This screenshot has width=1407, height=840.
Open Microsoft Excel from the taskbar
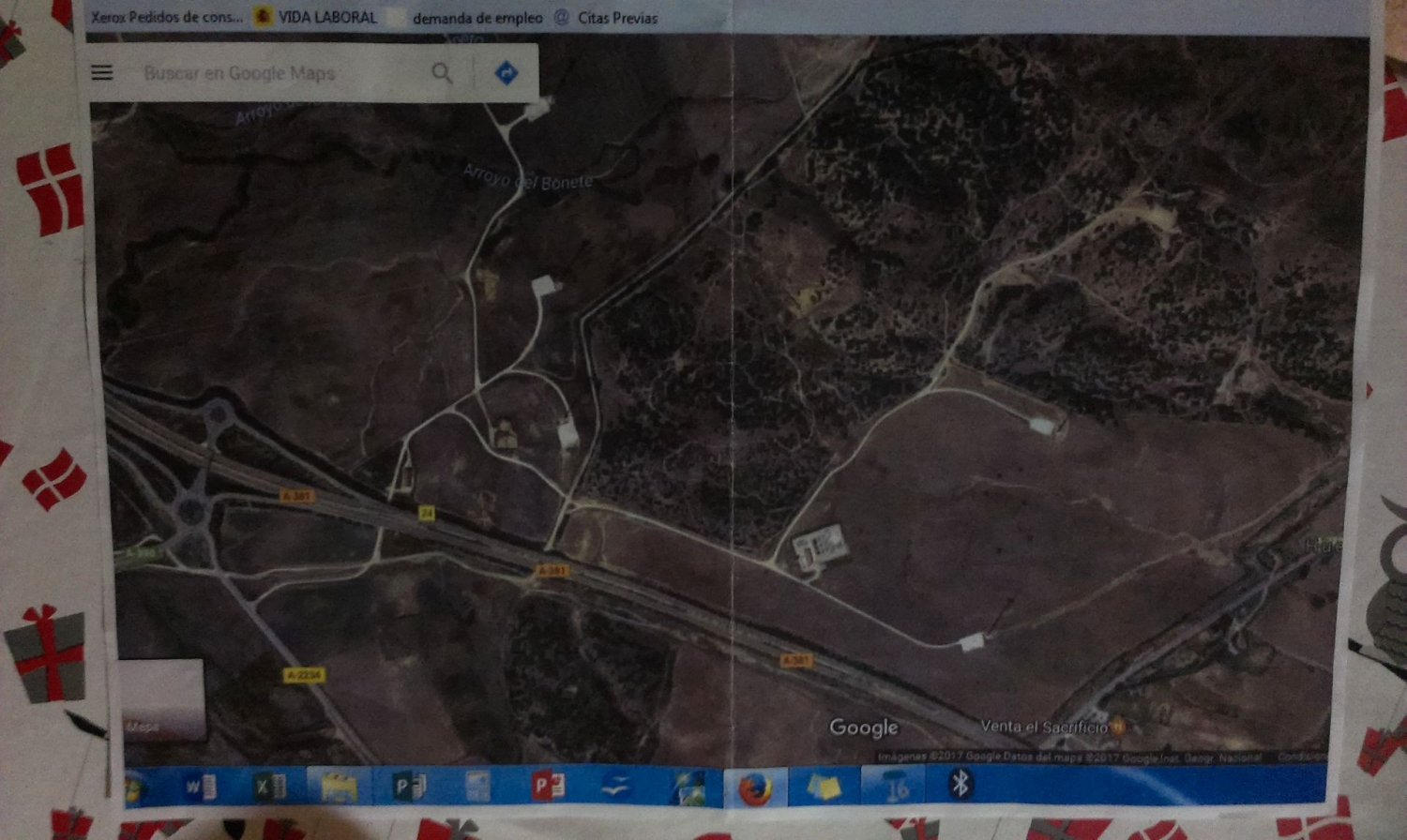pos(271,787)
